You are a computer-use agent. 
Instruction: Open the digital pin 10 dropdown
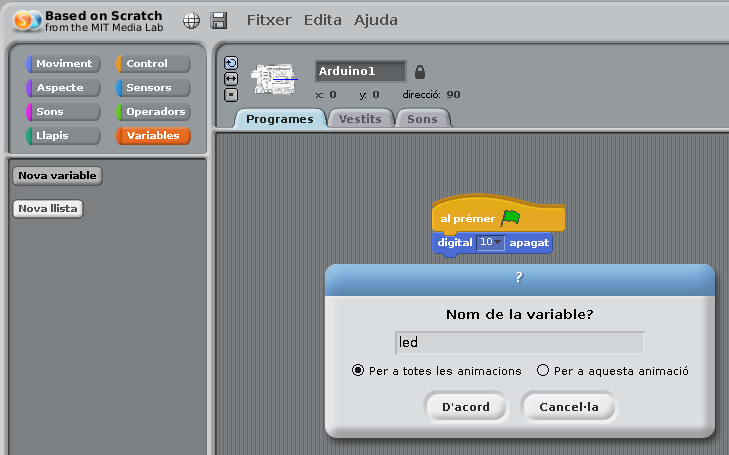coord(490,242)
